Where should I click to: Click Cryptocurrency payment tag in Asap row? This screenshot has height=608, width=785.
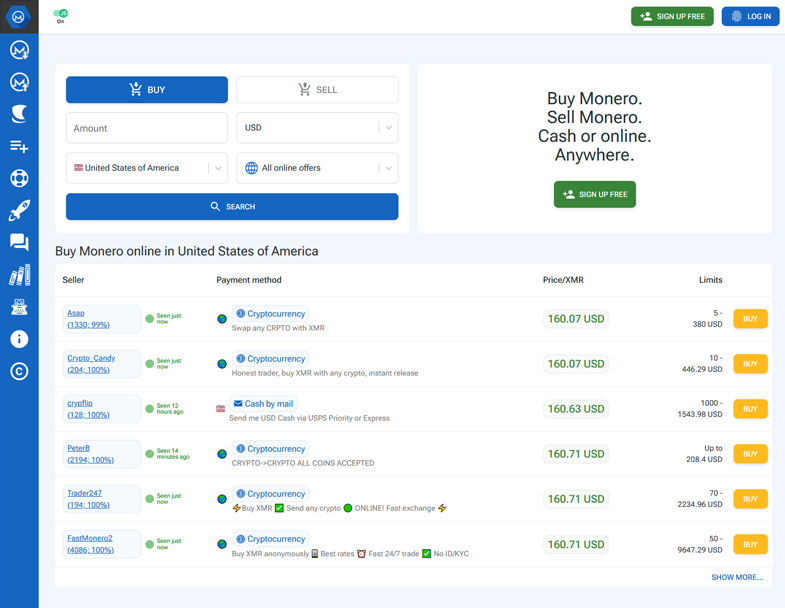270,314
